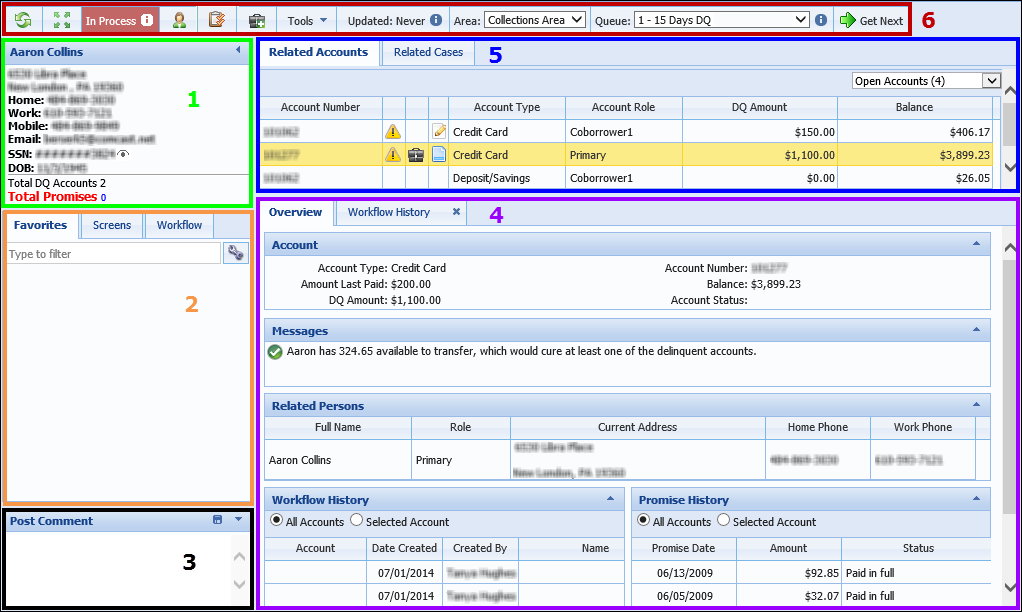Select the Workflow tab in left panel
The image size is (1022, 612).
pyautogui.click(x=179, y=226)
